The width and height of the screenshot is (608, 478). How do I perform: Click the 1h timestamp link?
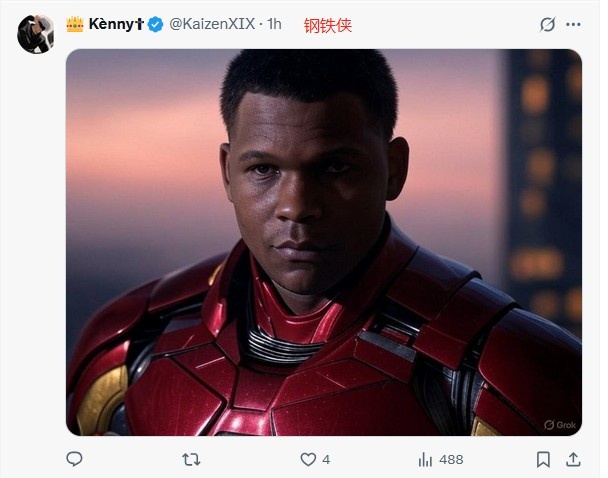(x=275, y=25)
